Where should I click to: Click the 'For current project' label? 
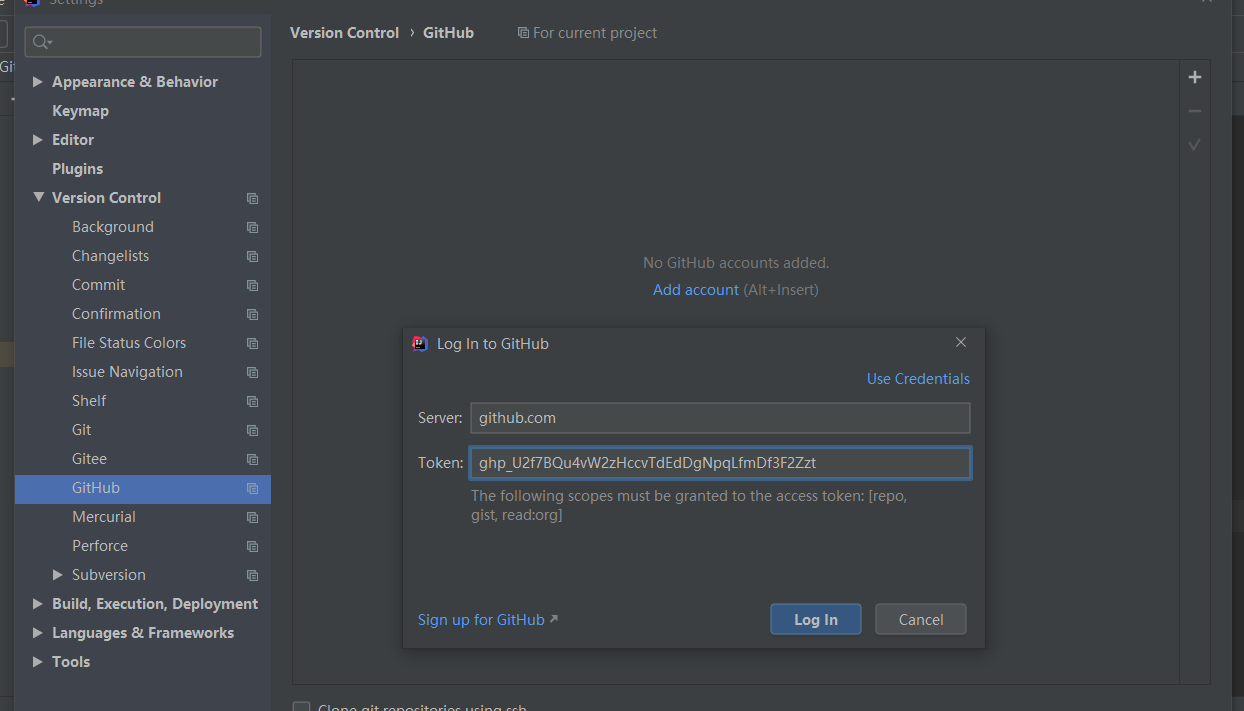coord(595,33)
